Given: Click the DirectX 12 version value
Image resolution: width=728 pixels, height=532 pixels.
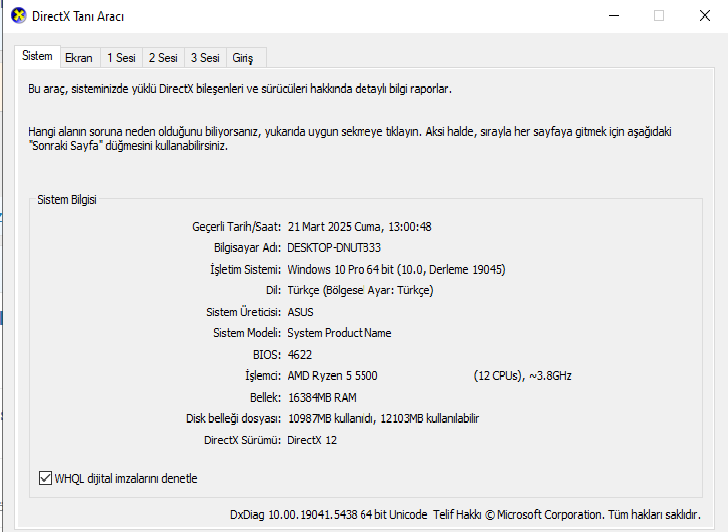Looking at the screenshot, I should [x=313, y=440].
